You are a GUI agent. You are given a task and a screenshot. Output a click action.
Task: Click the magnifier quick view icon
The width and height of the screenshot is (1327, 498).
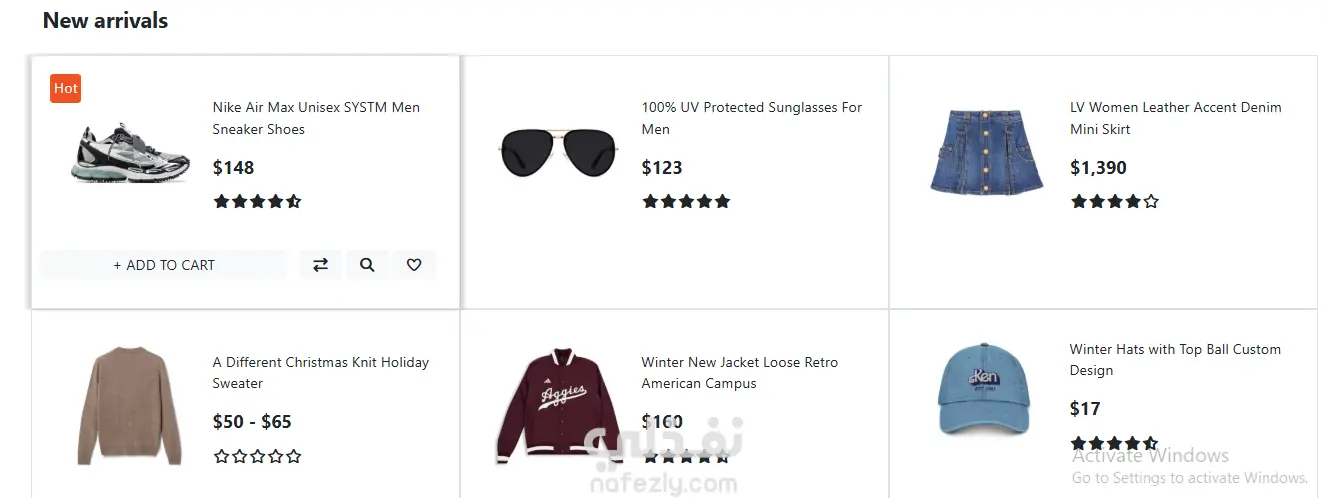(x=367, y=265)
